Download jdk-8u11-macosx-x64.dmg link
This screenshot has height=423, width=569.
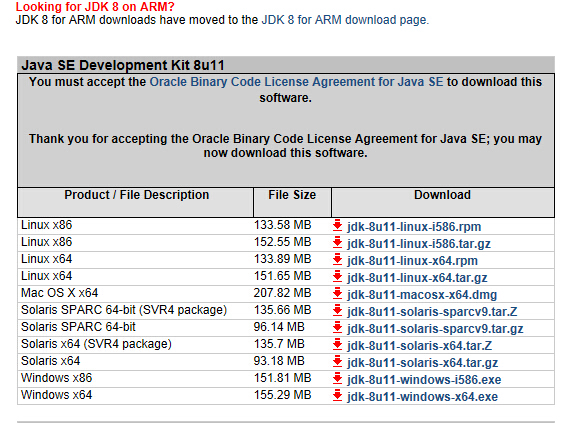click(x=422, y=295)
